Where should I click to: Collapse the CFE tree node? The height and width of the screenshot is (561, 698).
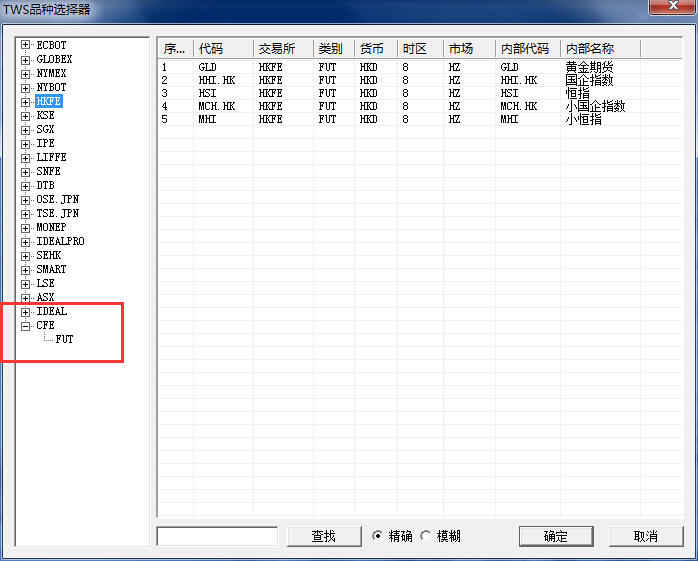[x=25, y=326]
